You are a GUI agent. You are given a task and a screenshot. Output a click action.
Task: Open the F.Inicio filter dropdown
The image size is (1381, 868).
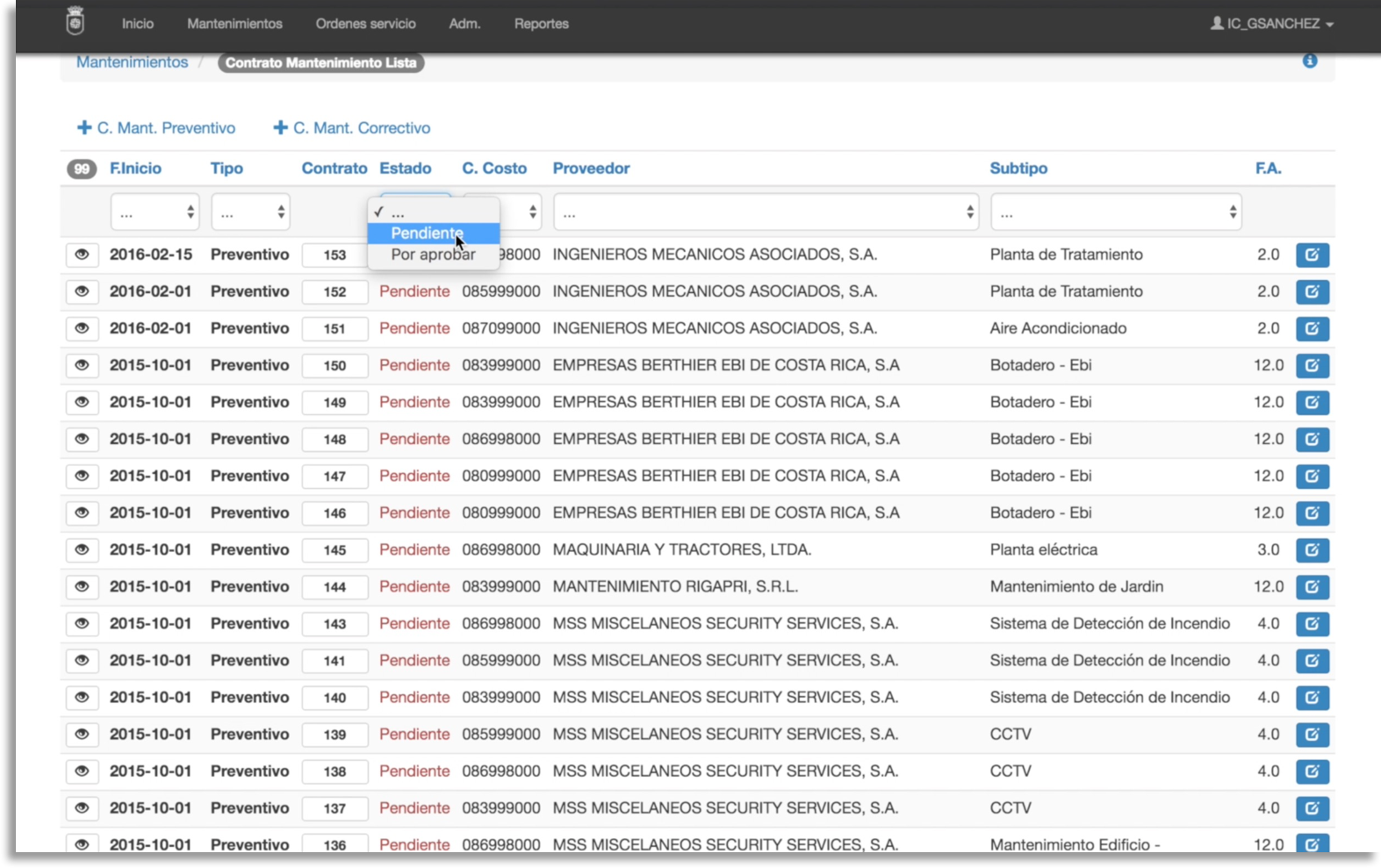155,212
